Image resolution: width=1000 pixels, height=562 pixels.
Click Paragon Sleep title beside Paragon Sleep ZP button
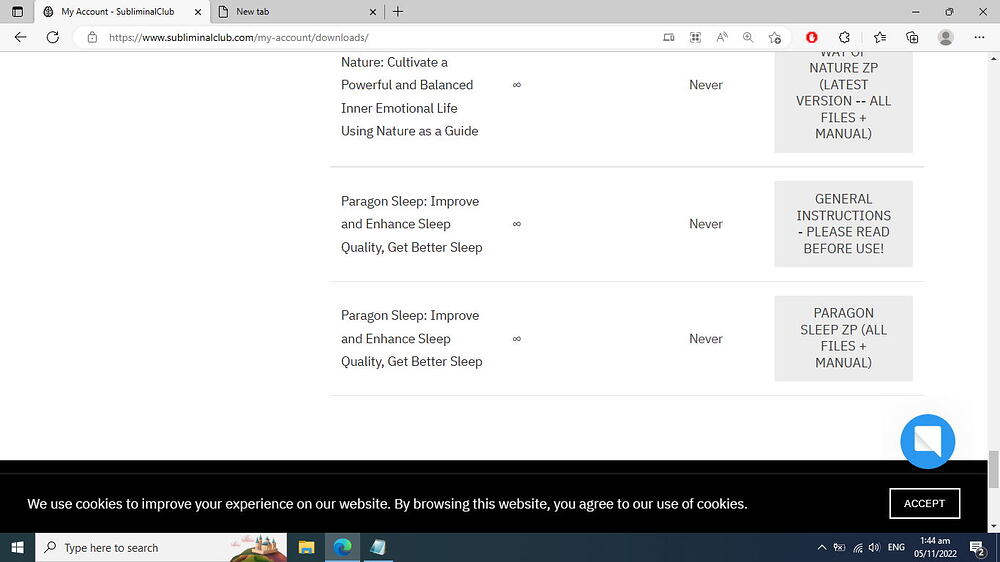pos(411,338)
